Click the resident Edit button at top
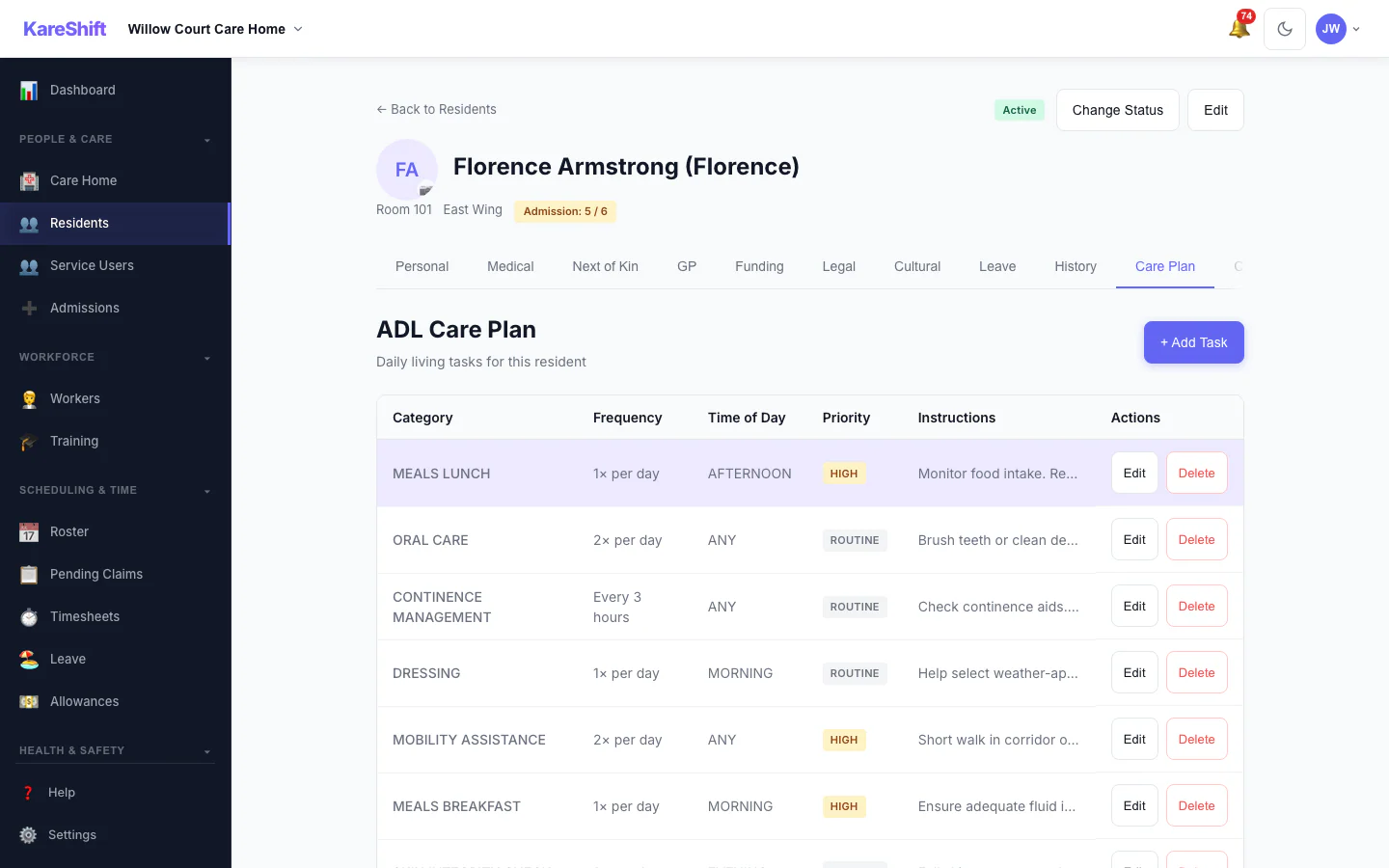The image size is (1389, 868). pos(1215,110)
